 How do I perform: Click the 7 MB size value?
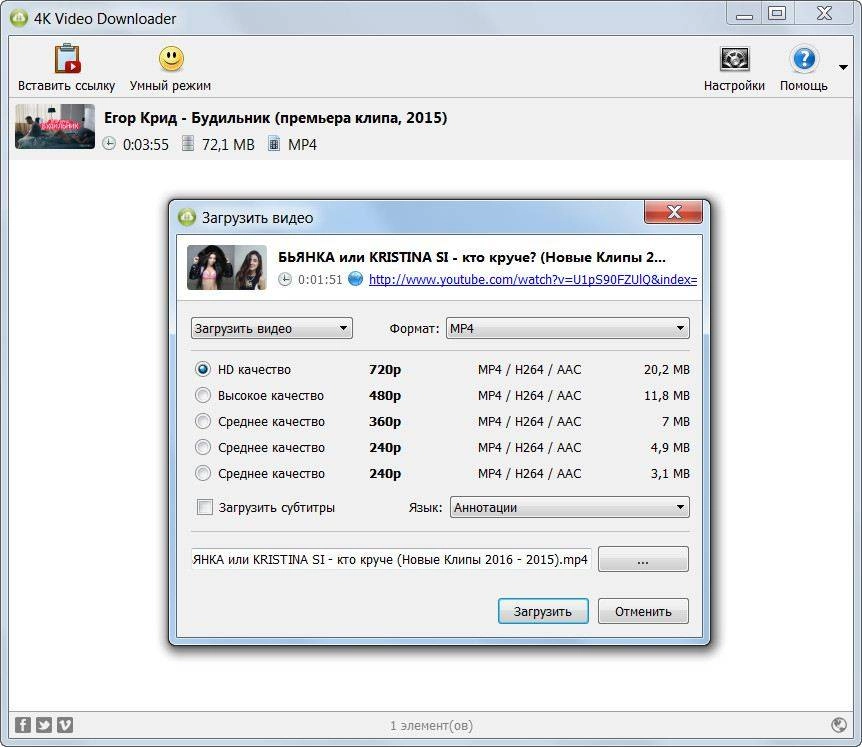coord(676,421)
